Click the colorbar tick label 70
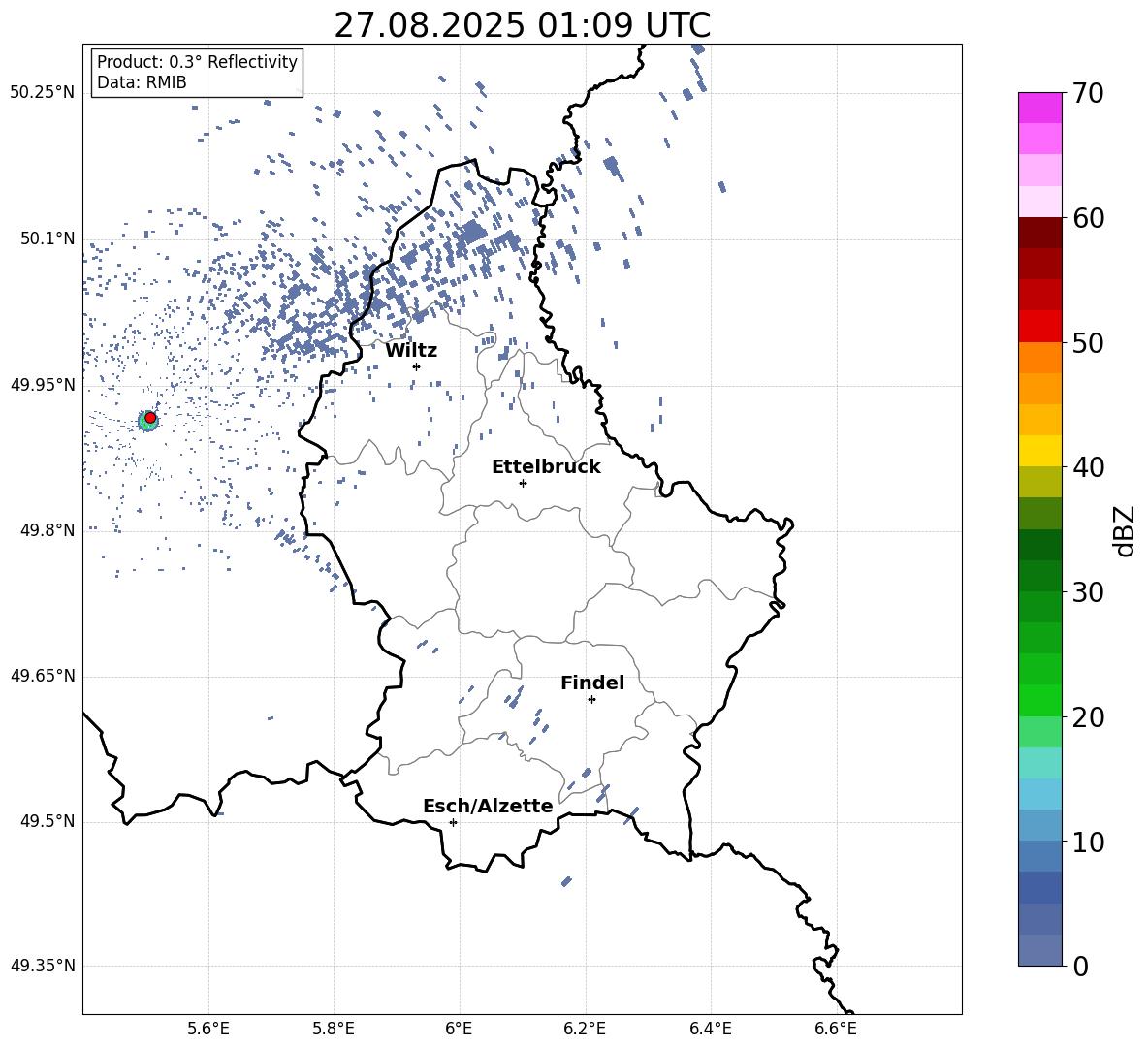The width and height of the screenshot is (1148, 1048). pyautogui.click(x=1088, y=94)
